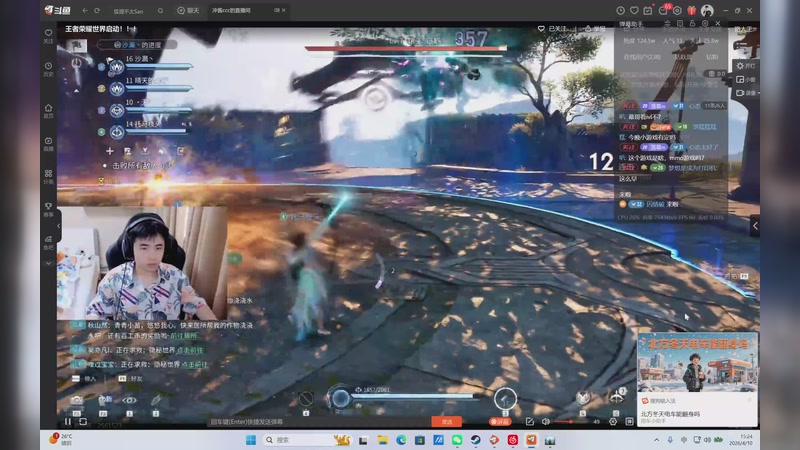800x450 pixels.
Task: Click the search magnifier in the top bar
Action: [160, 11]
